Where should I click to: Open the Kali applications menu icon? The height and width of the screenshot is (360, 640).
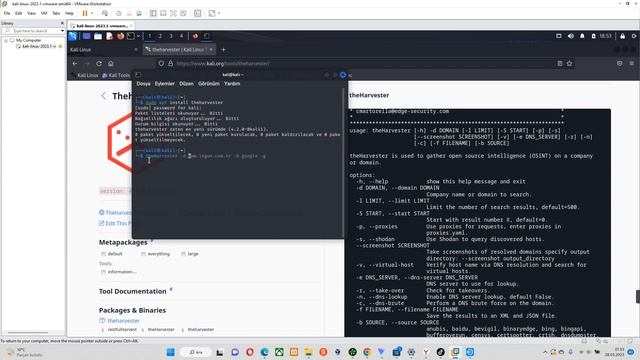tap(73, 36)
